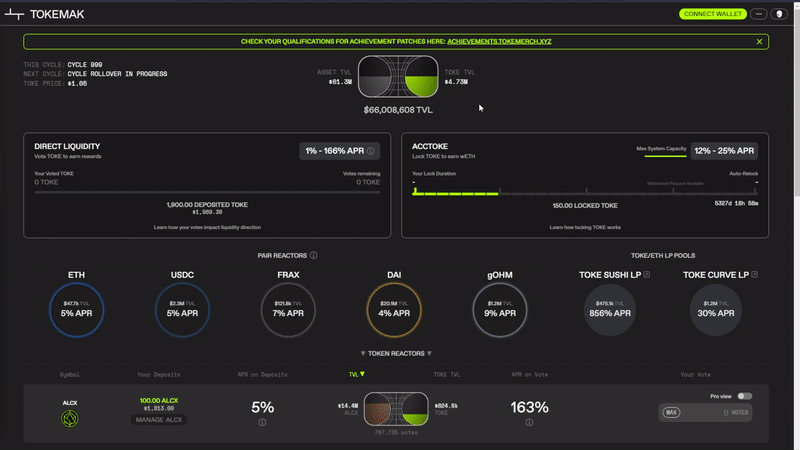Click info icon under 5% deposit APR
The image size is (800, 450).
(x=262, y=422)
